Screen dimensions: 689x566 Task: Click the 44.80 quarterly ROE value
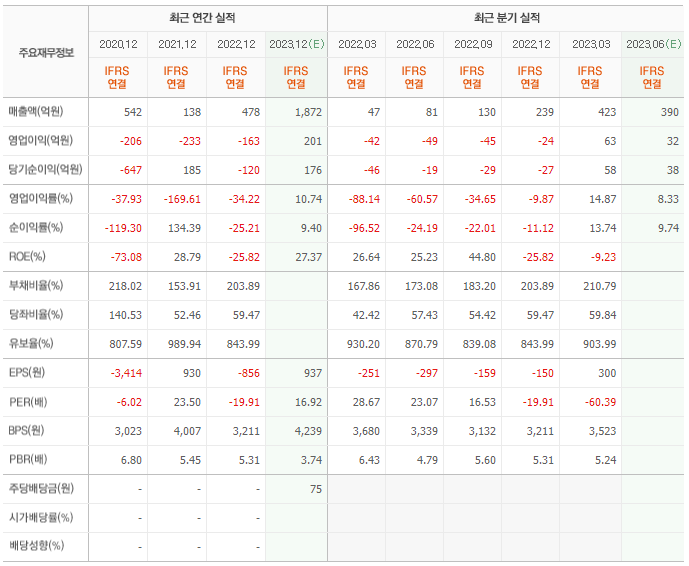[482, 258]
